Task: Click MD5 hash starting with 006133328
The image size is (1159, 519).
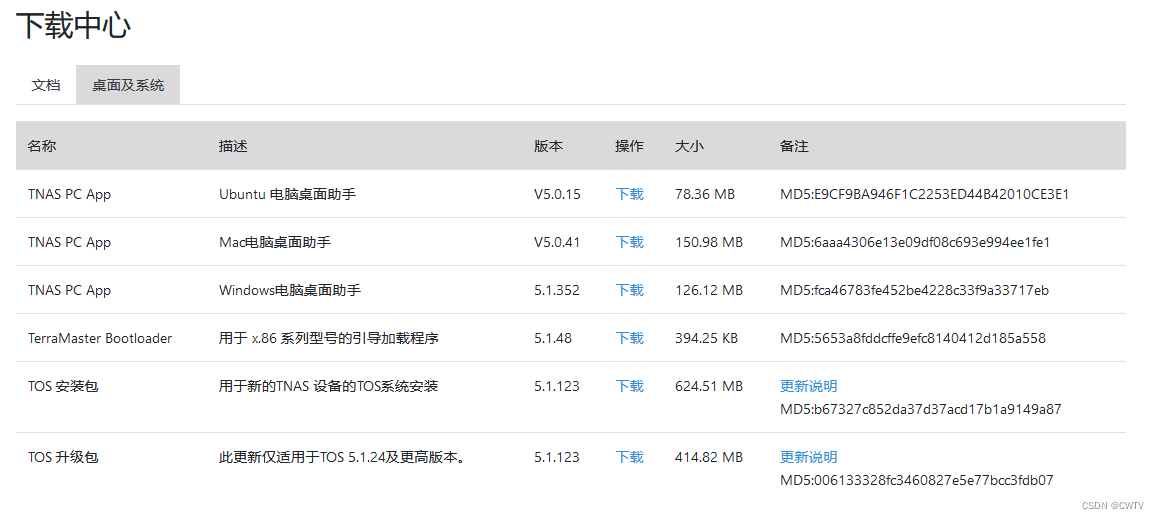Action: point(917,481)
